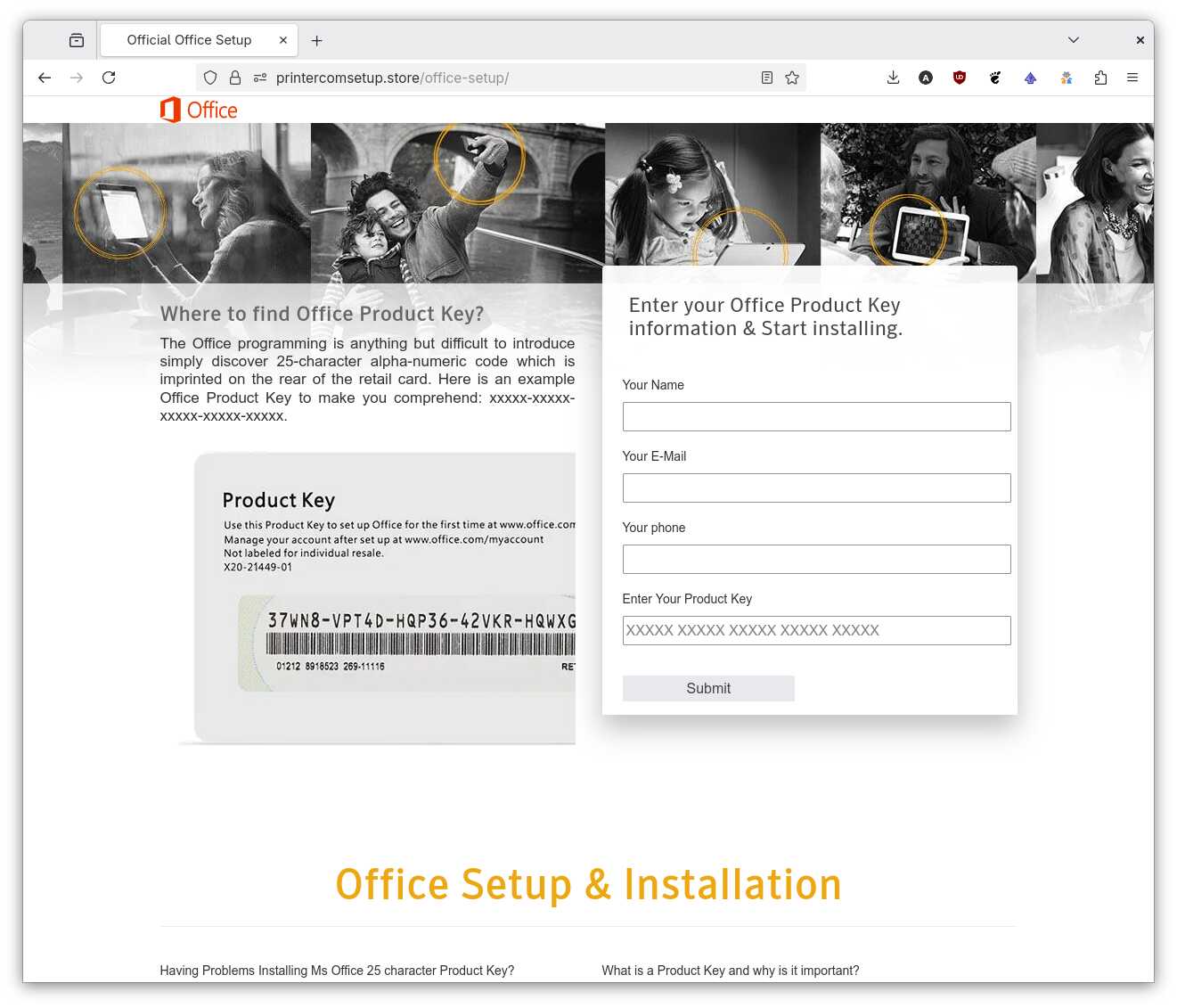Click 'Having Problems Installing Ms Office' text
The image size is (1177, 1008).
pos(337,971)
